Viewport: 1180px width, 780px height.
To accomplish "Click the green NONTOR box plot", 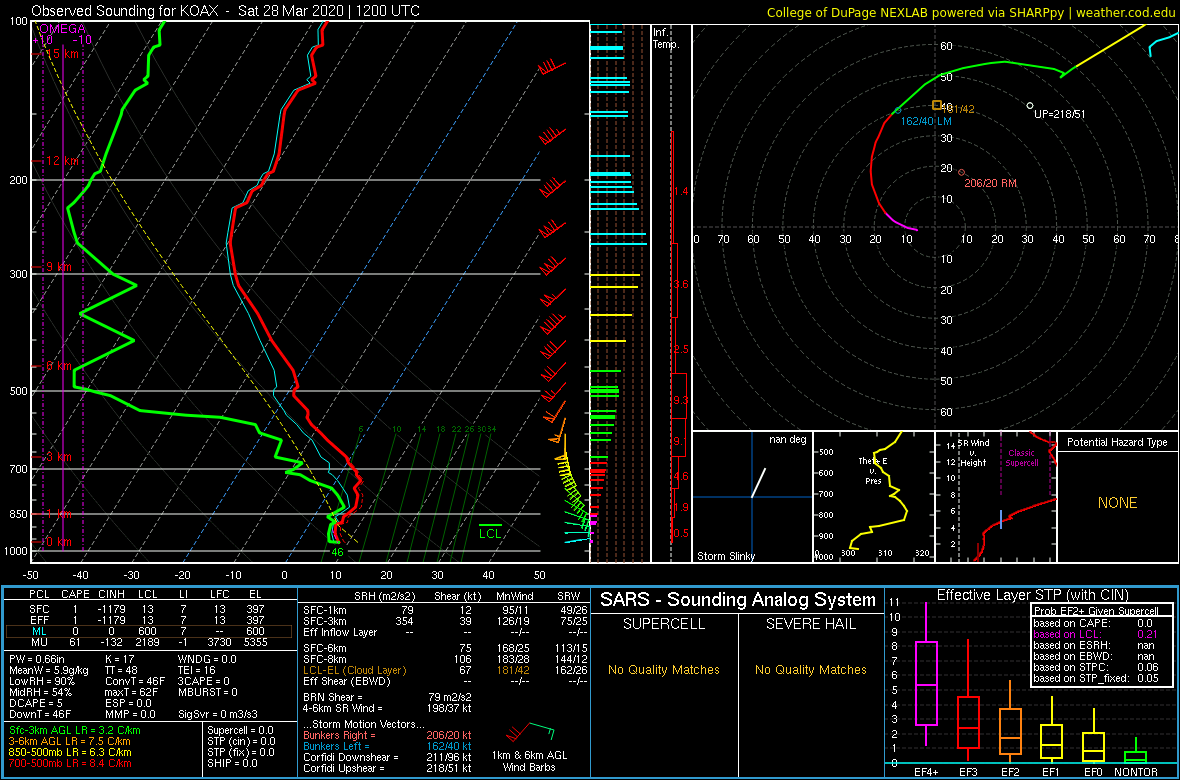I will pyautogui.click(x=1136, y=750).
